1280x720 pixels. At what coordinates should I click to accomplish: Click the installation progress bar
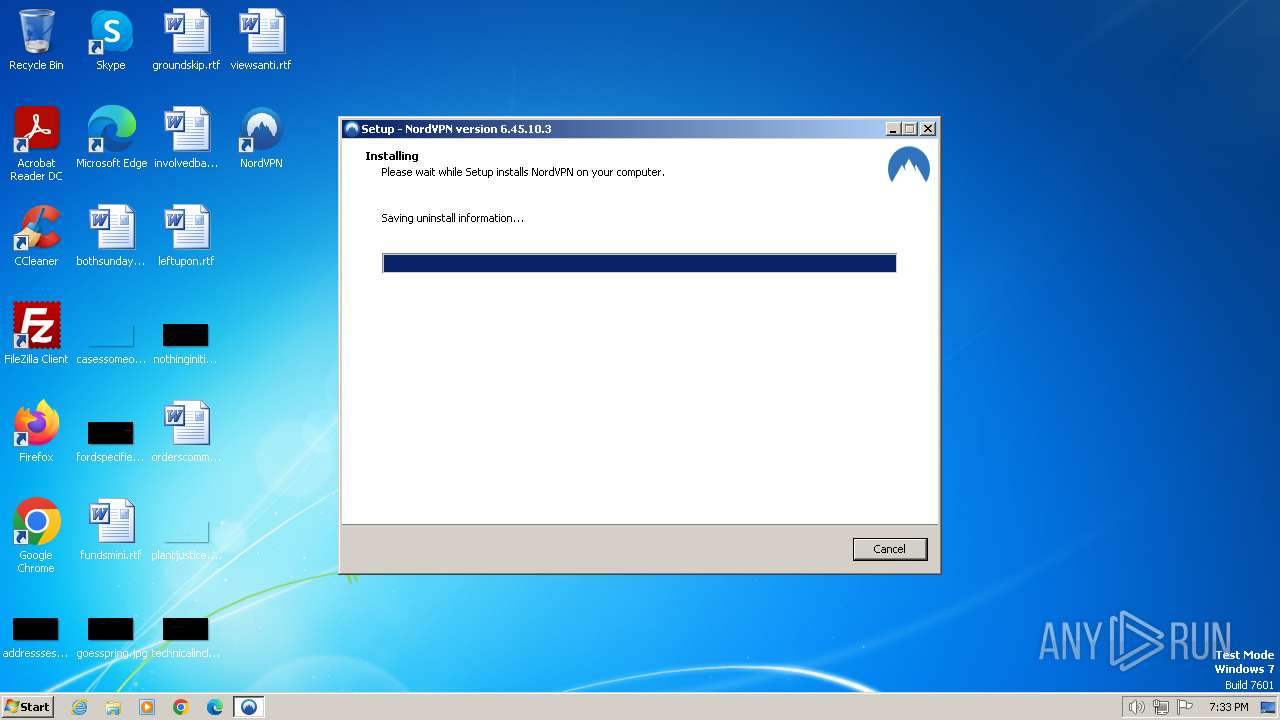pos(639,263)
